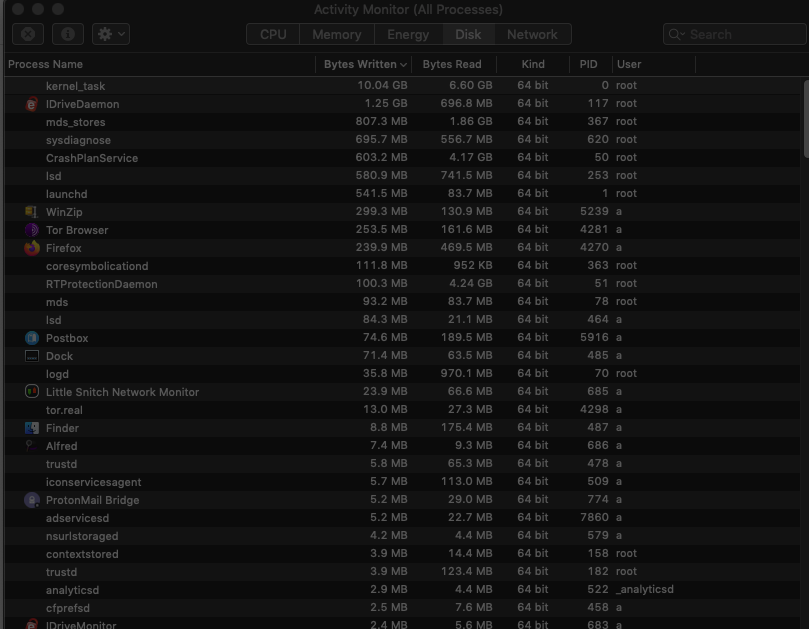
Task: Sort by Process Name column
Action: [160, 64]
